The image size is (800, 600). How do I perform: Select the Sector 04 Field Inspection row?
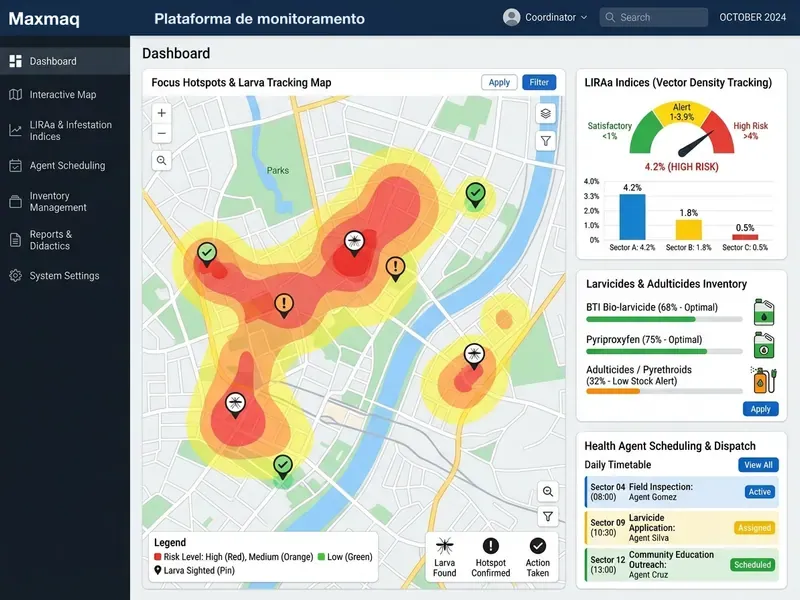(x=682, y=492)
